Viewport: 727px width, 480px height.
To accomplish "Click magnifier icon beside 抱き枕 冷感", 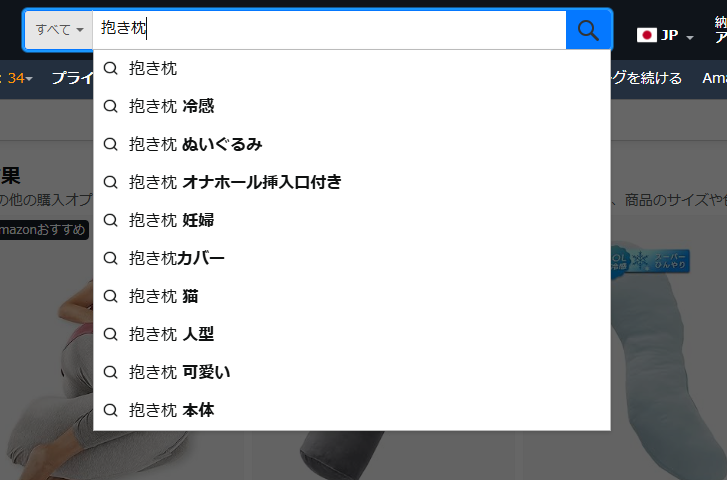I will click(x=110, y=106).
